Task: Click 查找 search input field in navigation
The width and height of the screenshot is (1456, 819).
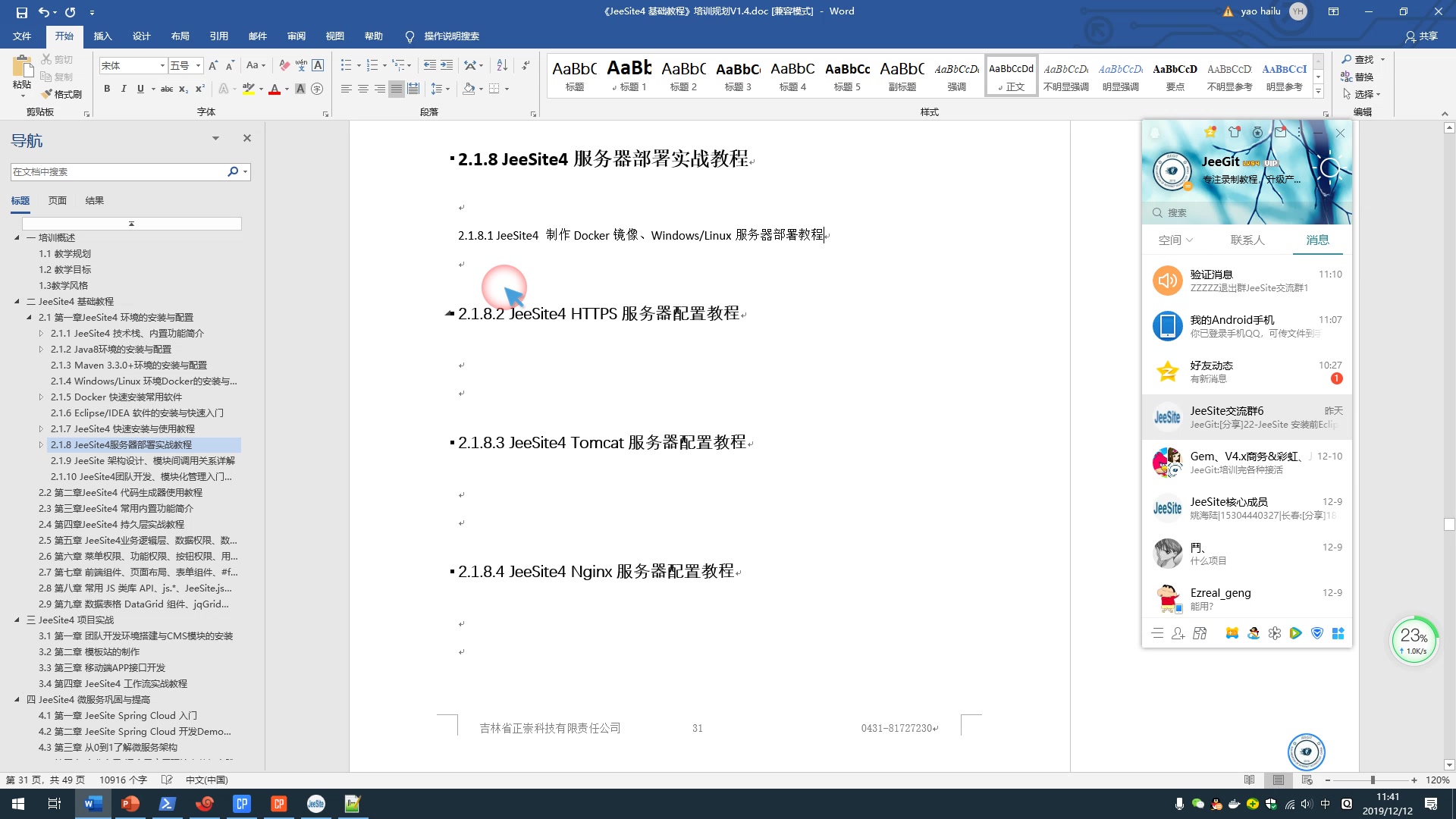Action: pos(120,171)
